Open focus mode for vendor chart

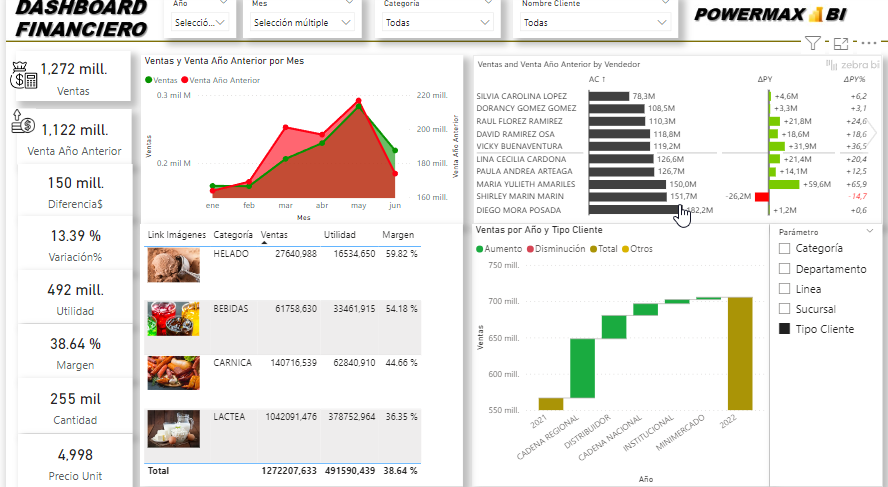click(841, 43)
